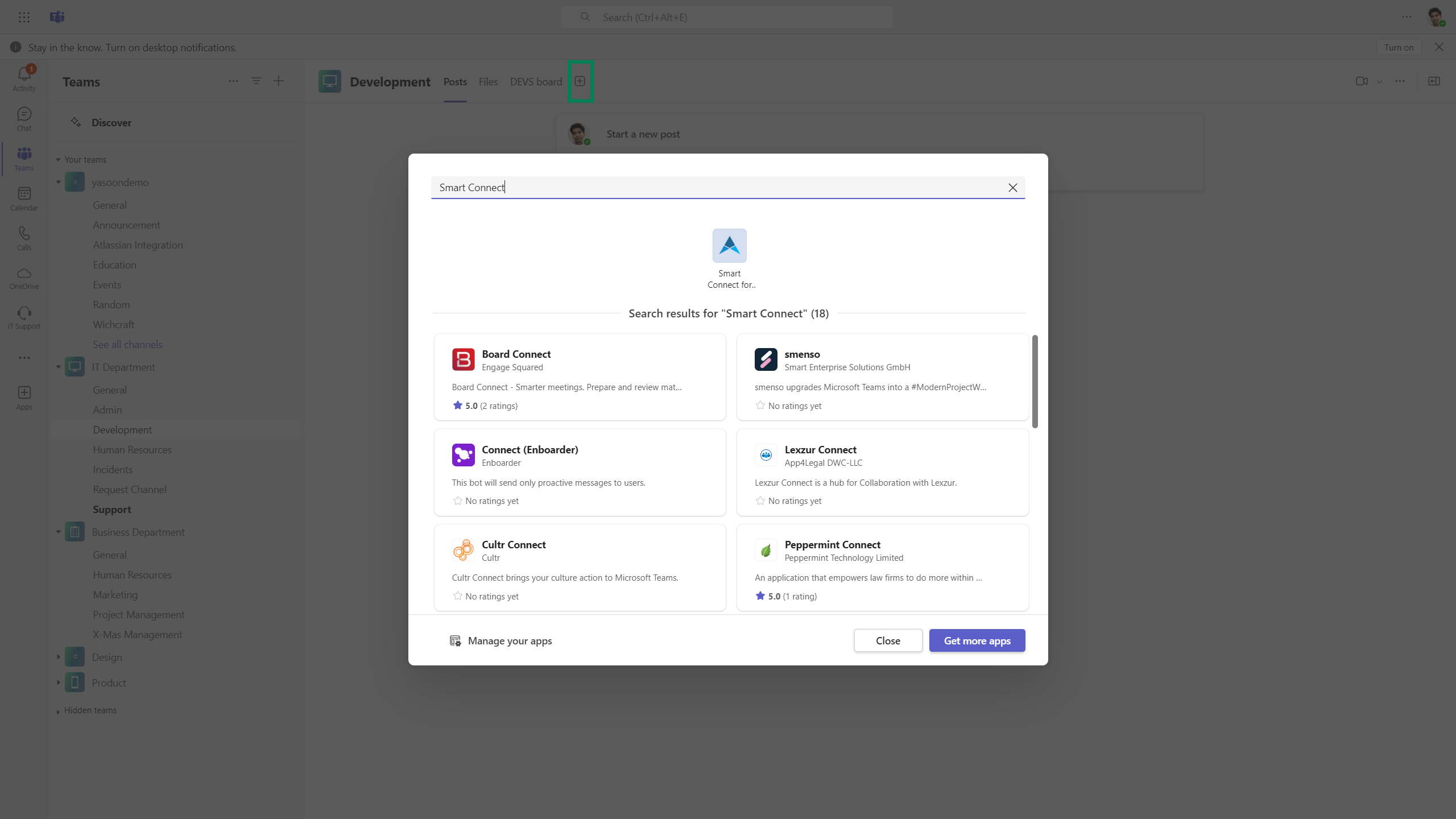The image size is (1456, 819).
Task: Click See all channels link
Action: [127, 345]
